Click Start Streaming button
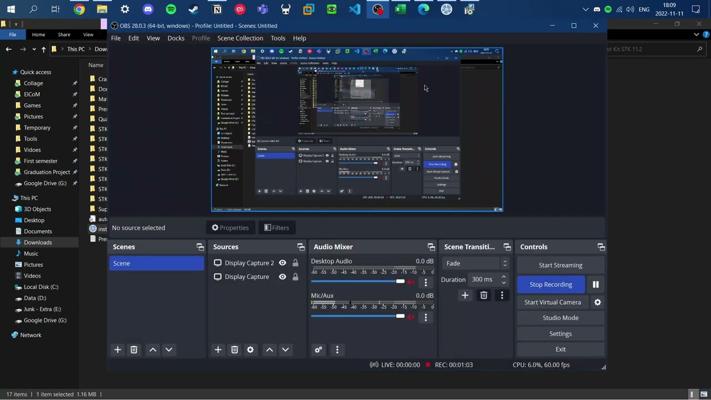This screenshot has width=711, height=400. 560,265
